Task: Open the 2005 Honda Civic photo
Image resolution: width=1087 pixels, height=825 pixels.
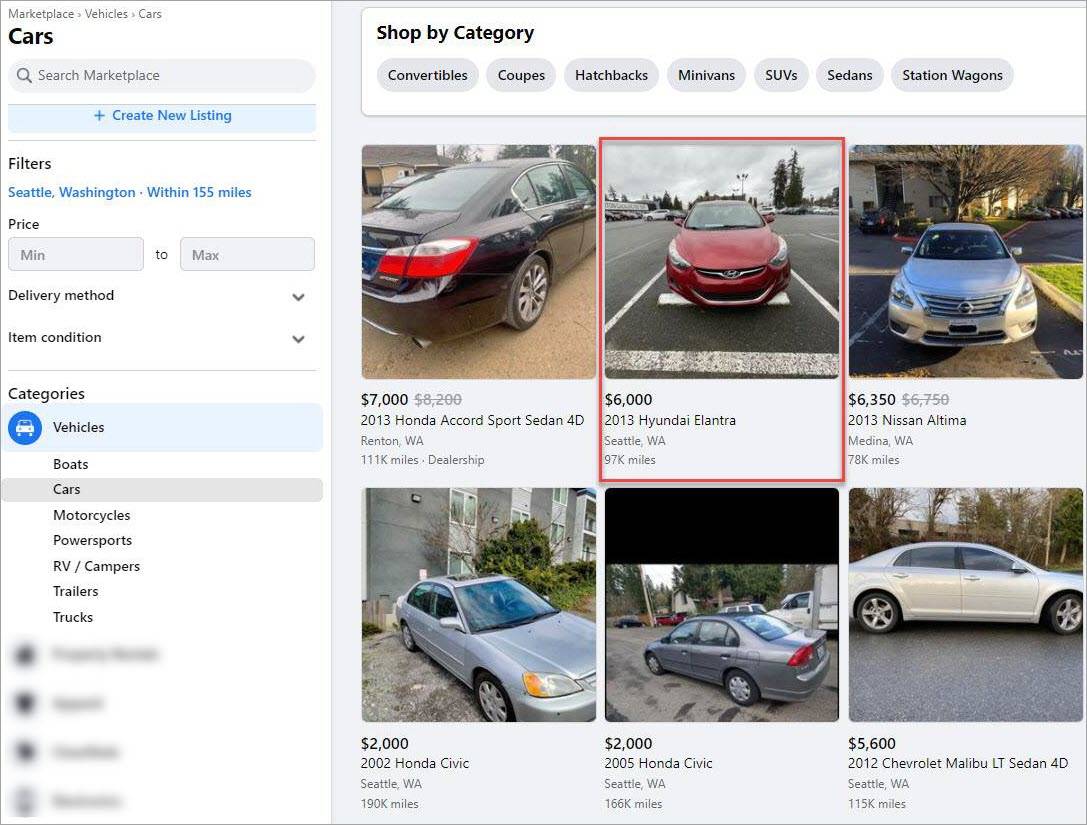Action: [722, 605]
